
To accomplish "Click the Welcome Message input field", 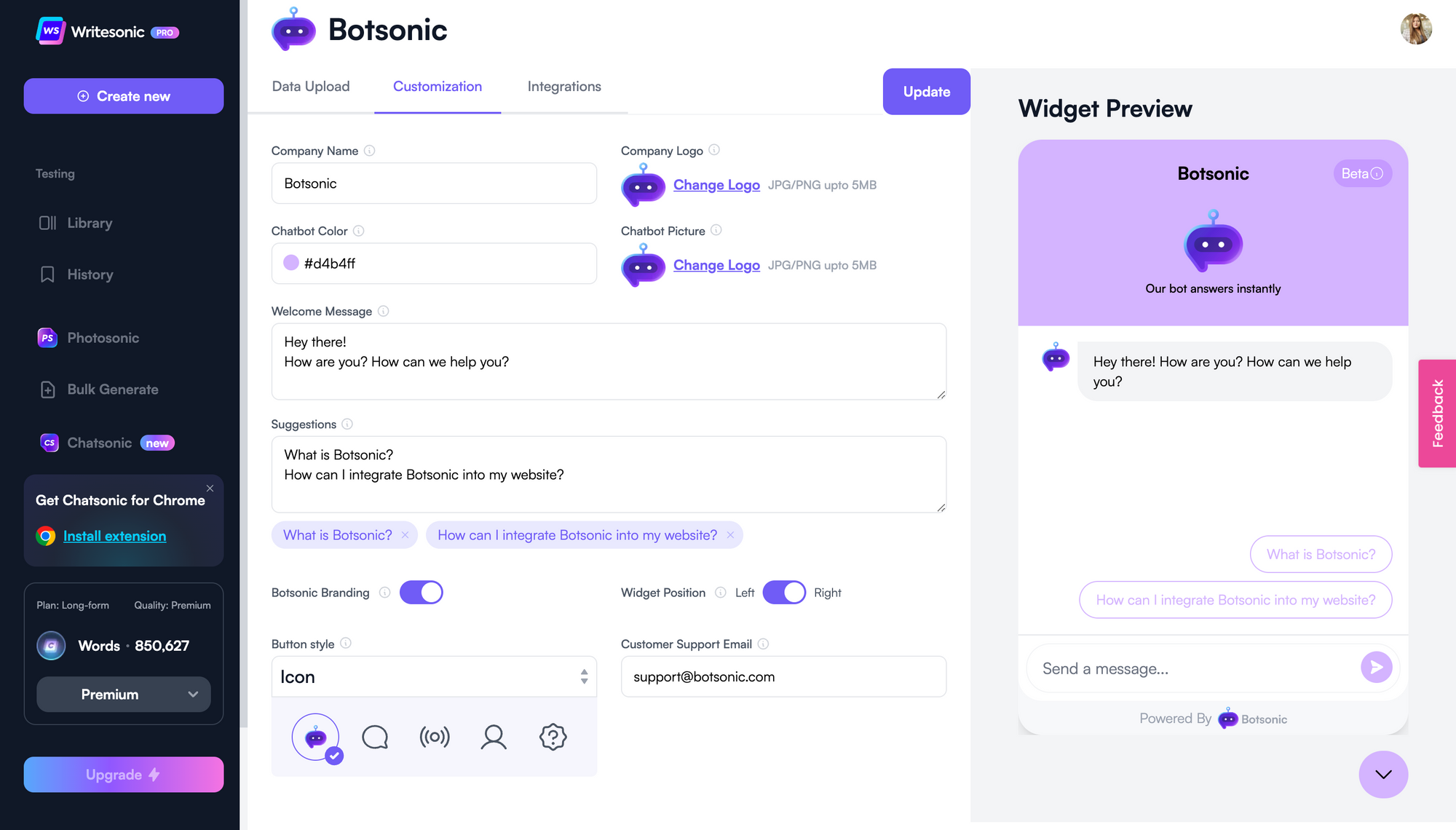I will coord(608,359).
